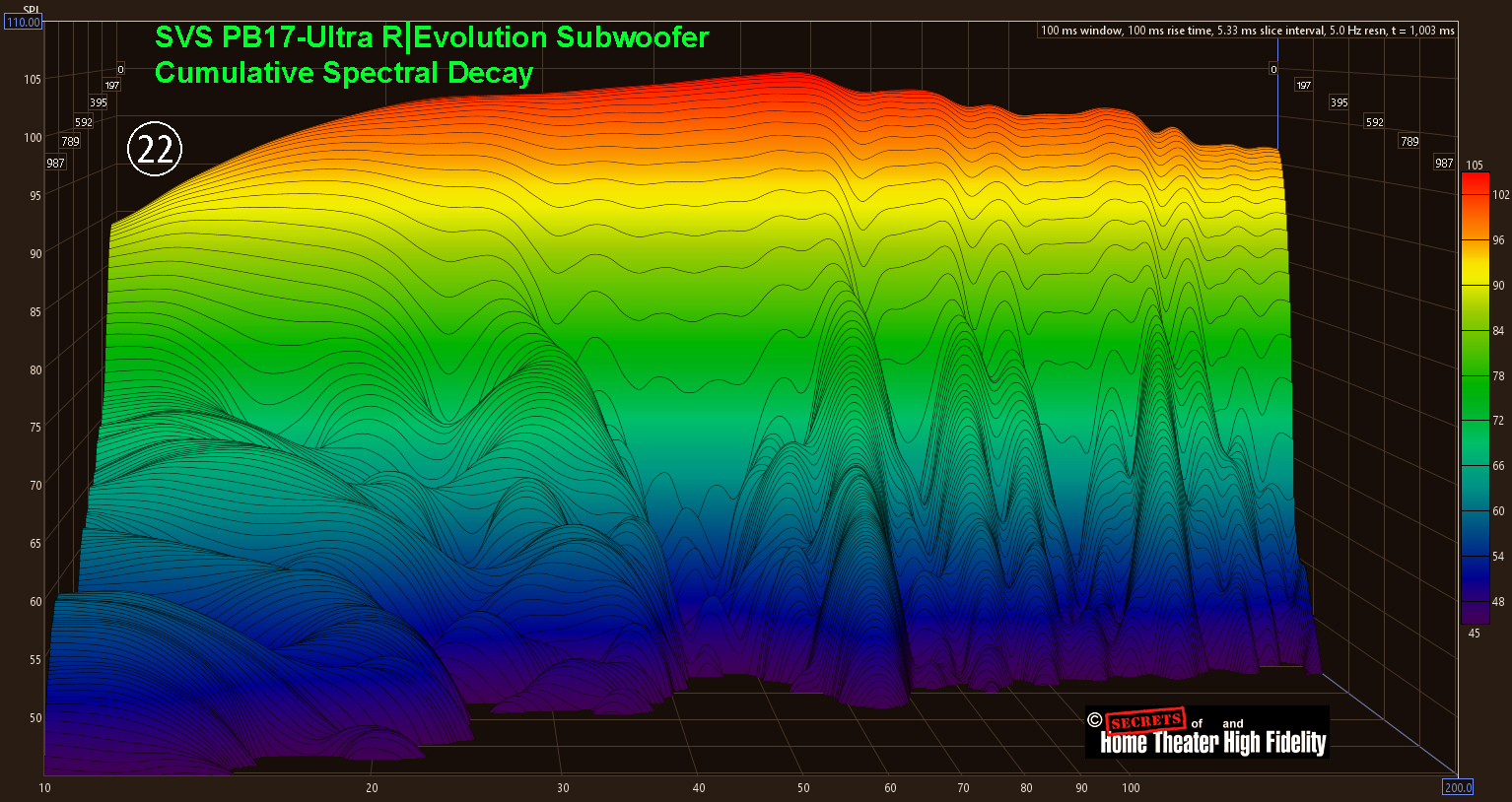1512x802 pixels.
Task: Click the 48 value on the color scale
Action: click(1499, 601)
